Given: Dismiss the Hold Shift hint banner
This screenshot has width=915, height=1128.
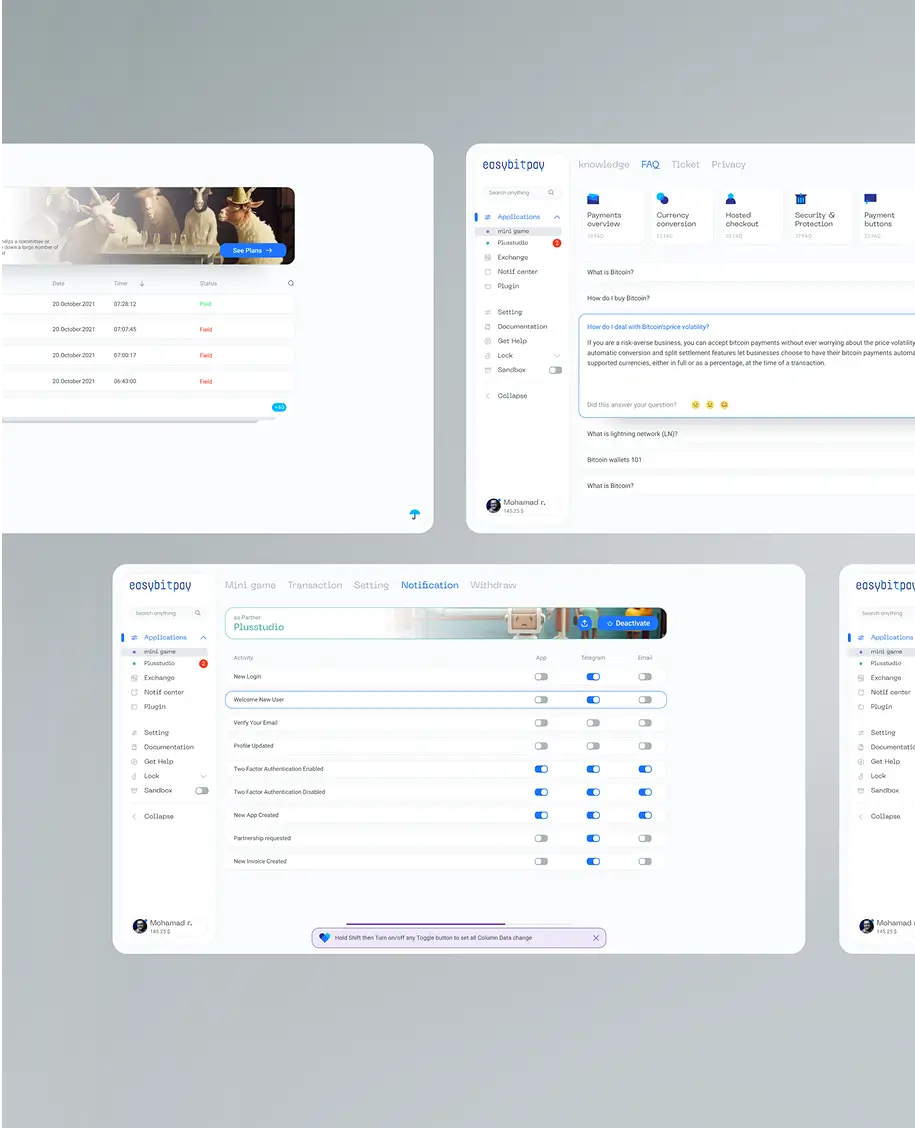Looking at the screenshot, I should pos(596,938).
